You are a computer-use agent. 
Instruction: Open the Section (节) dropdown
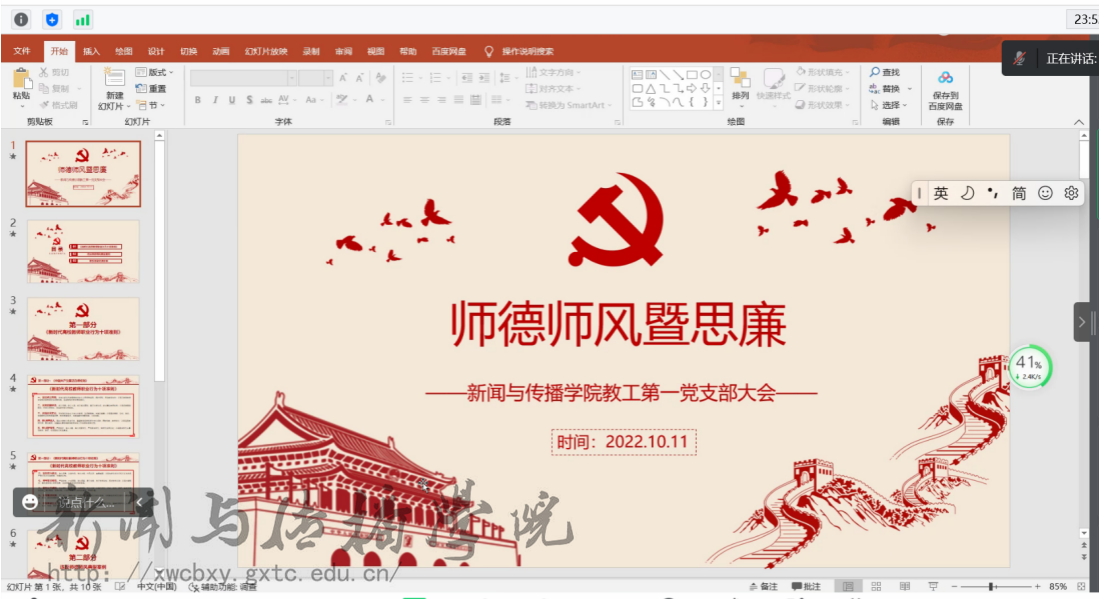click(x=151, y=105)
